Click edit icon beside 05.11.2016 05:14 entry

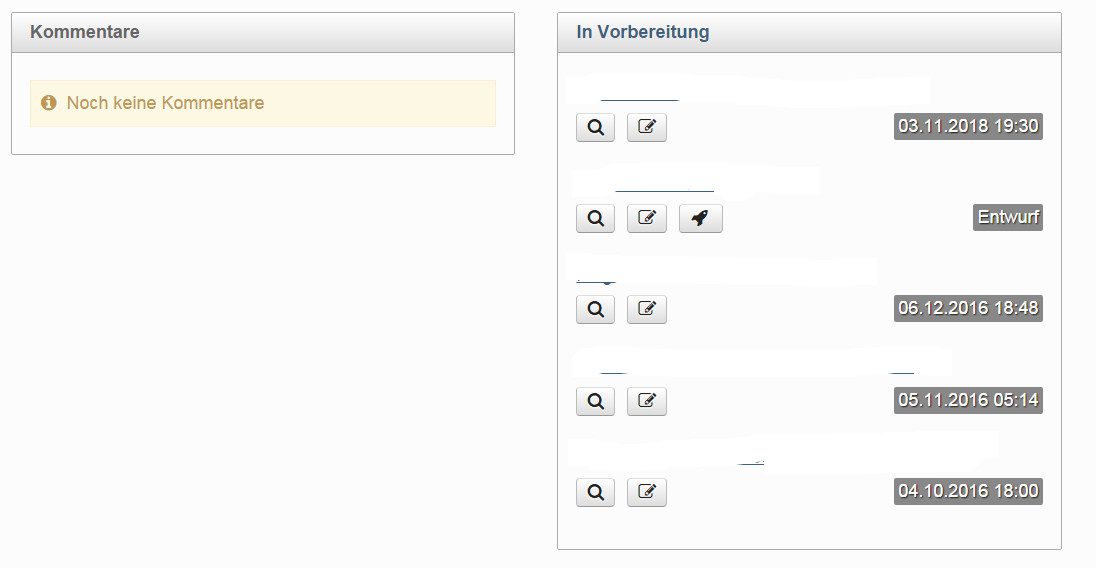pos(646,402)
